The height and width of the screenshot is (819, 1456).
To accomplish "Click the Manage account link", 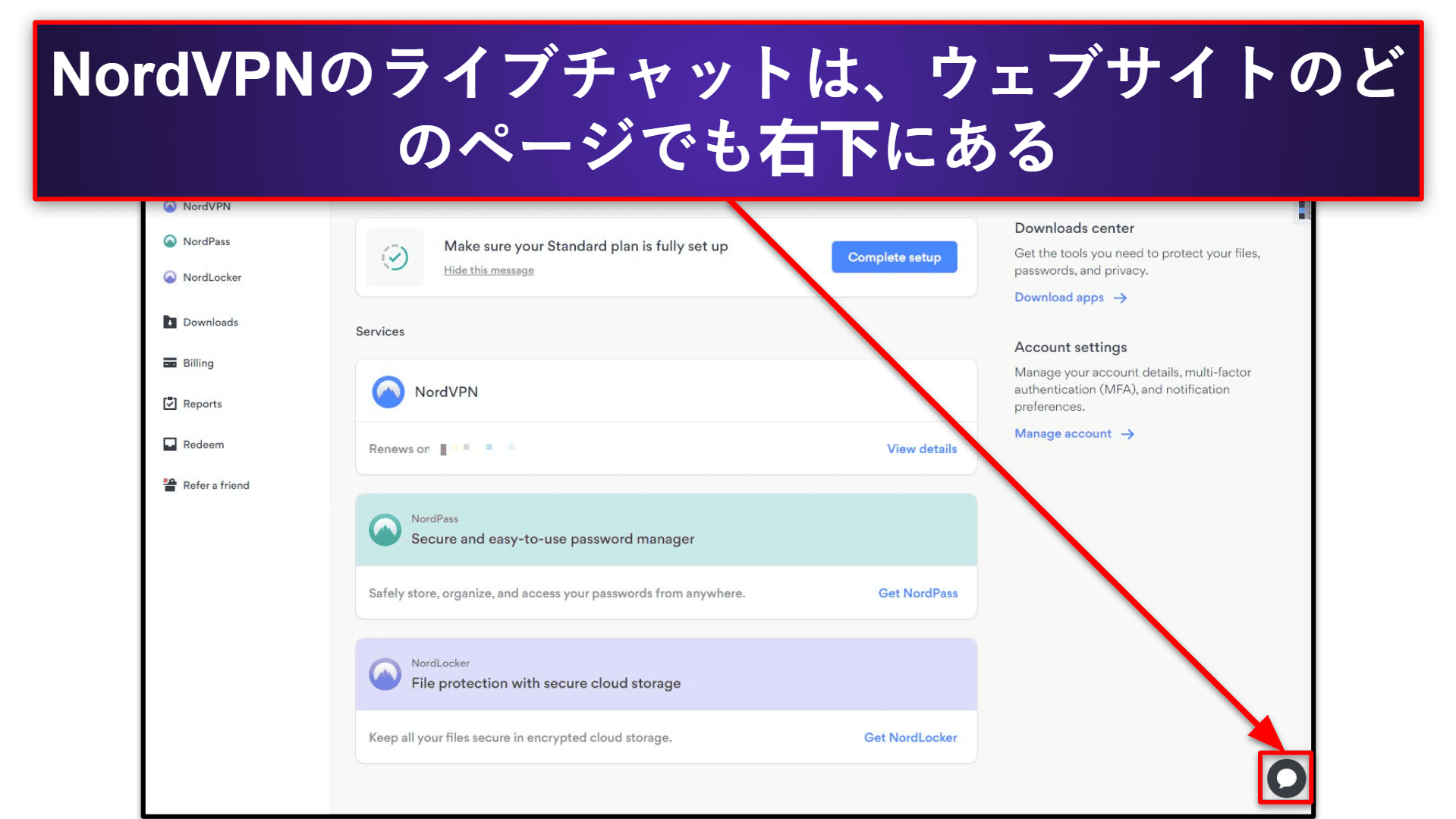I will point(1062,433).
